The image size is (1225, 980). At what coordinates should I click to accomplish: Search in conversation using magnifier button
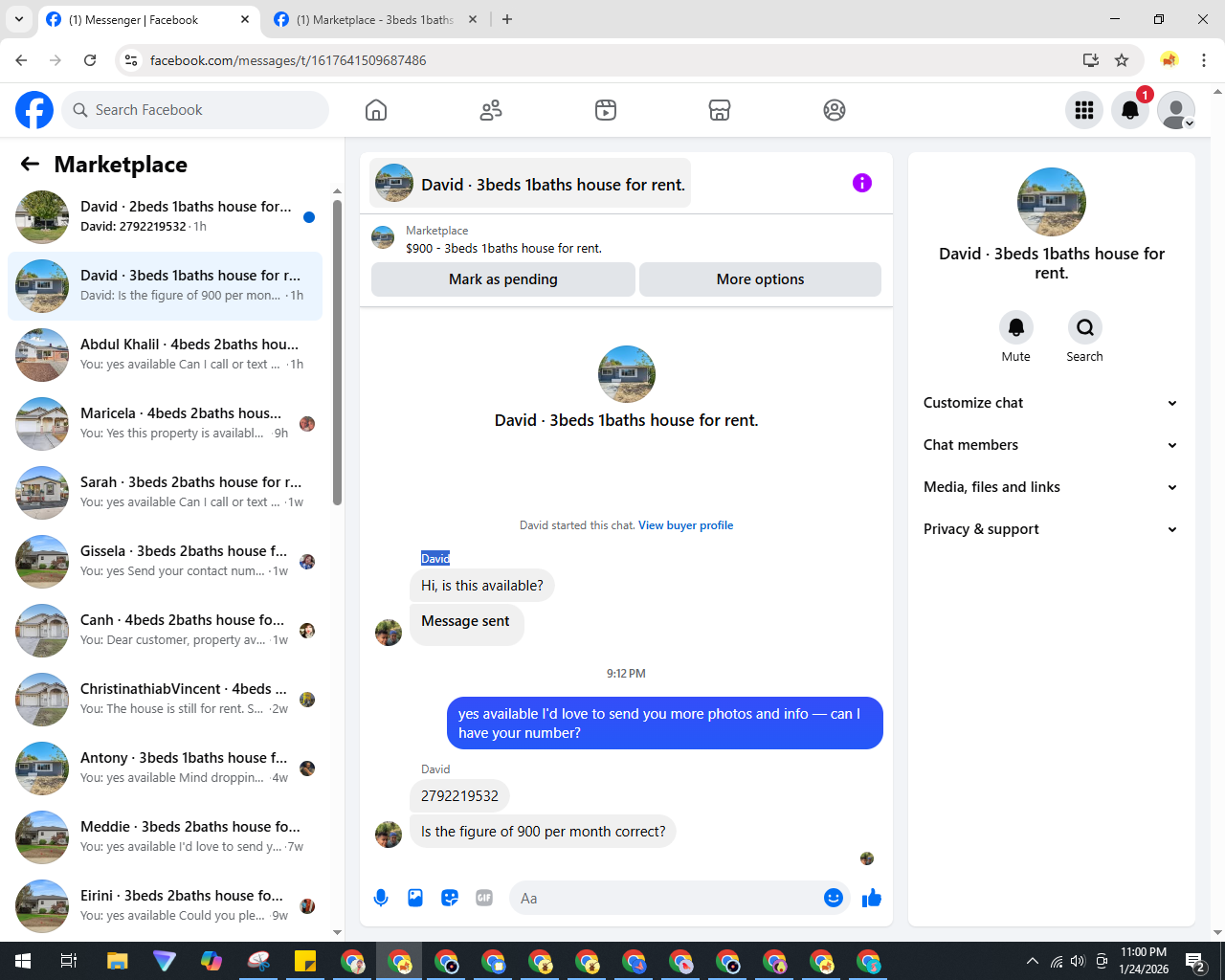[x=1085, y=327]
